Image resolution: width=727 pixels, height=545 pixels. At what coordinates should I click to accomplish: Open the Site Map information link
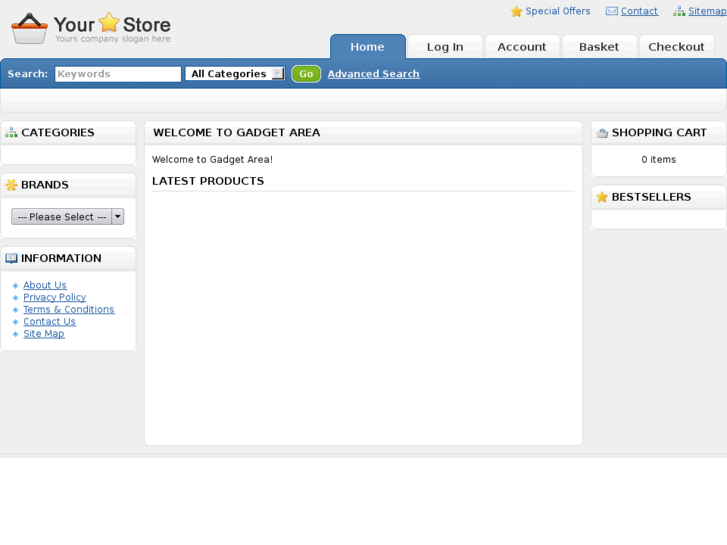(x=44, y=333)
